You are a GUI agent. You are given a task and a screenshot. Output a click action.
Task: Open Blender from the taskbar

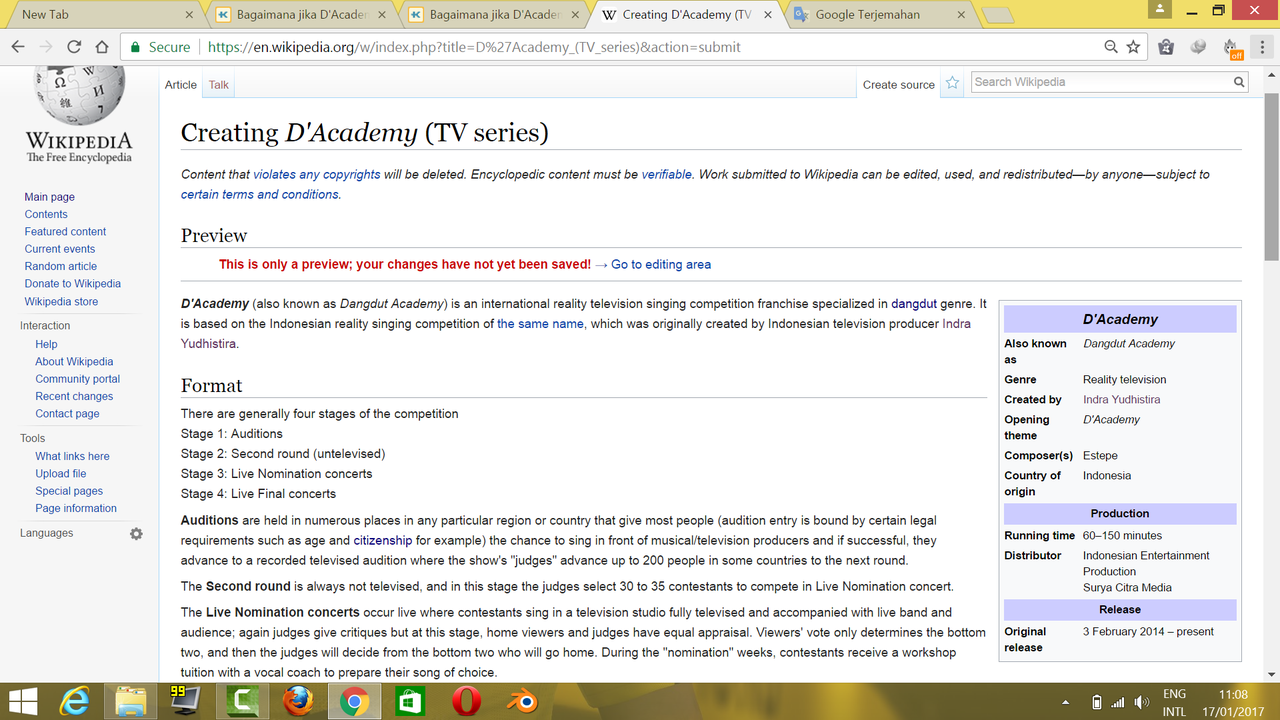522,701
